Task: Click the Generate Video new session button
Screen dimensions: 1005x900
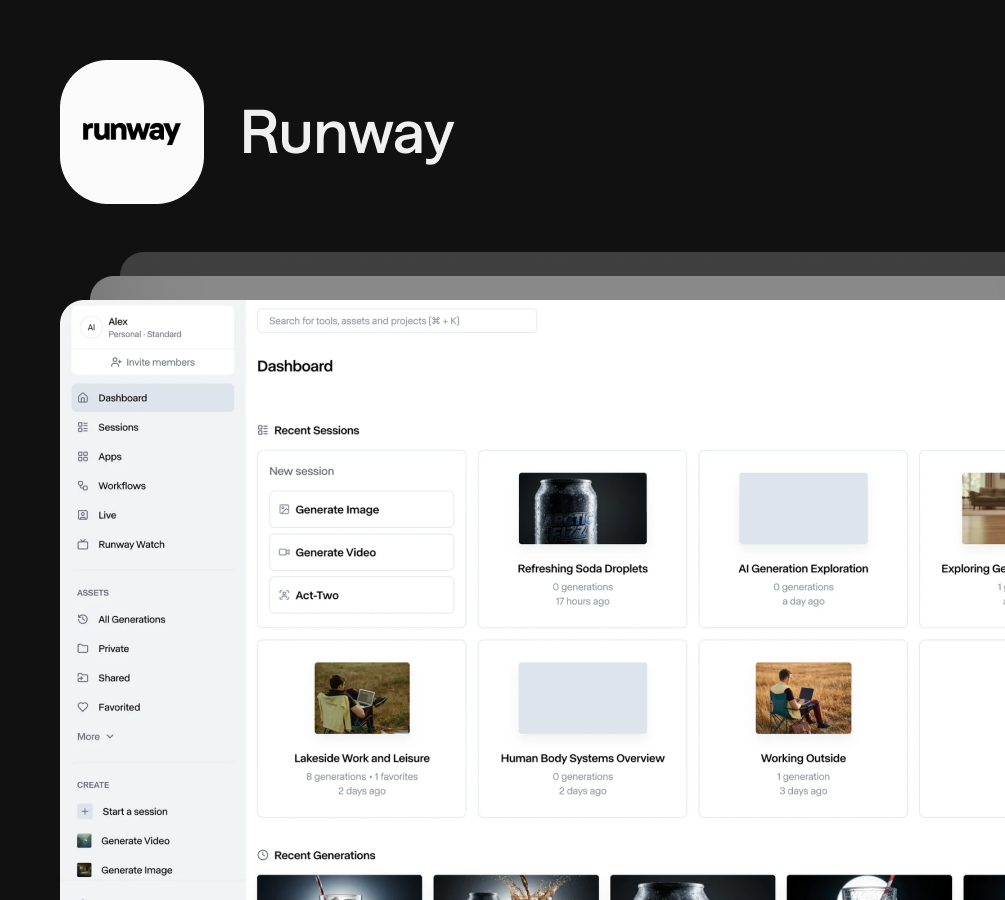Action: [361, 552]
